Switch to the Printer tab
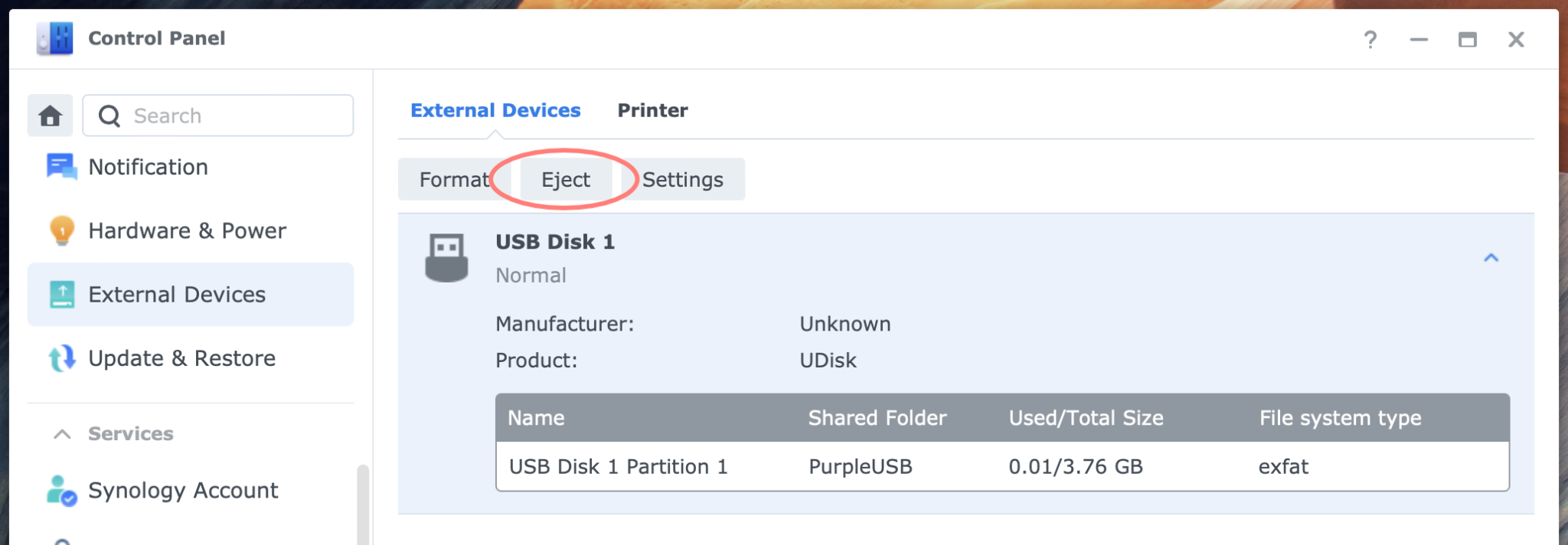 pyautogui.click(x=652, y=109)
